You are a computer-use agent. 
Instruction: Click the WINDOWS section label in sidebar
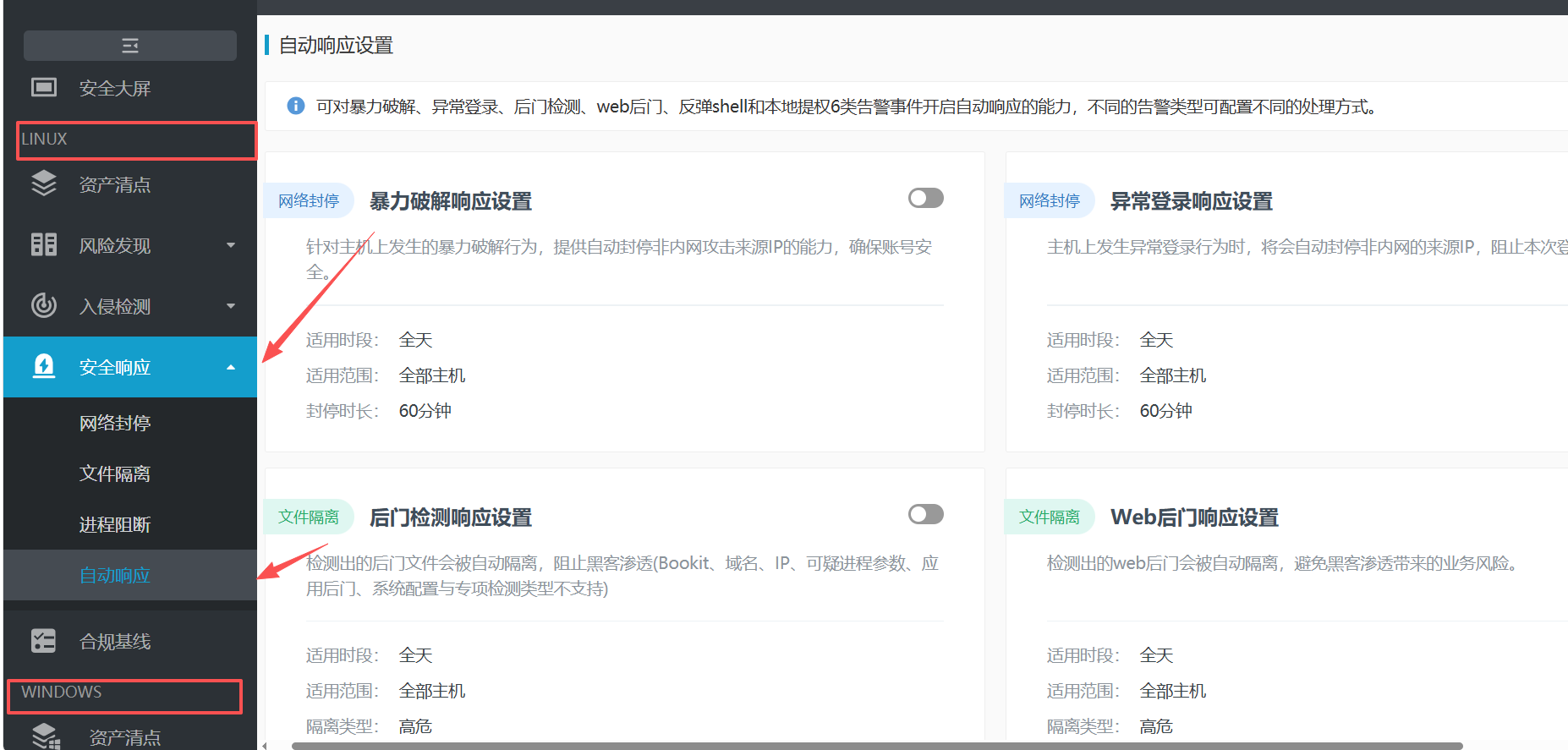tap(61, 692)
